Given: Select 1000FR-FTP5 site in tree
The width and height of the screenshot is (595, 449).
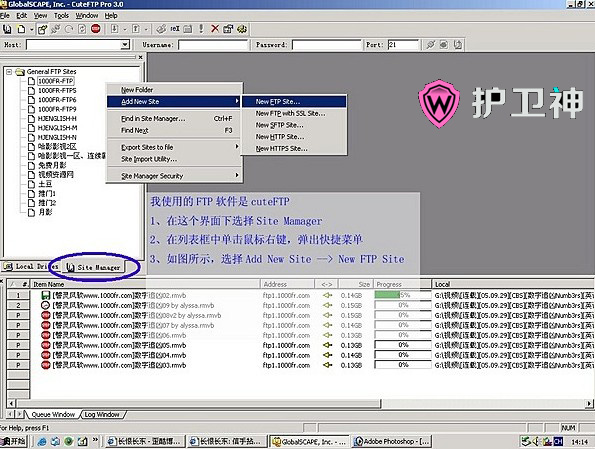Looking at the screenshot, I should click(x=57, y=90).
